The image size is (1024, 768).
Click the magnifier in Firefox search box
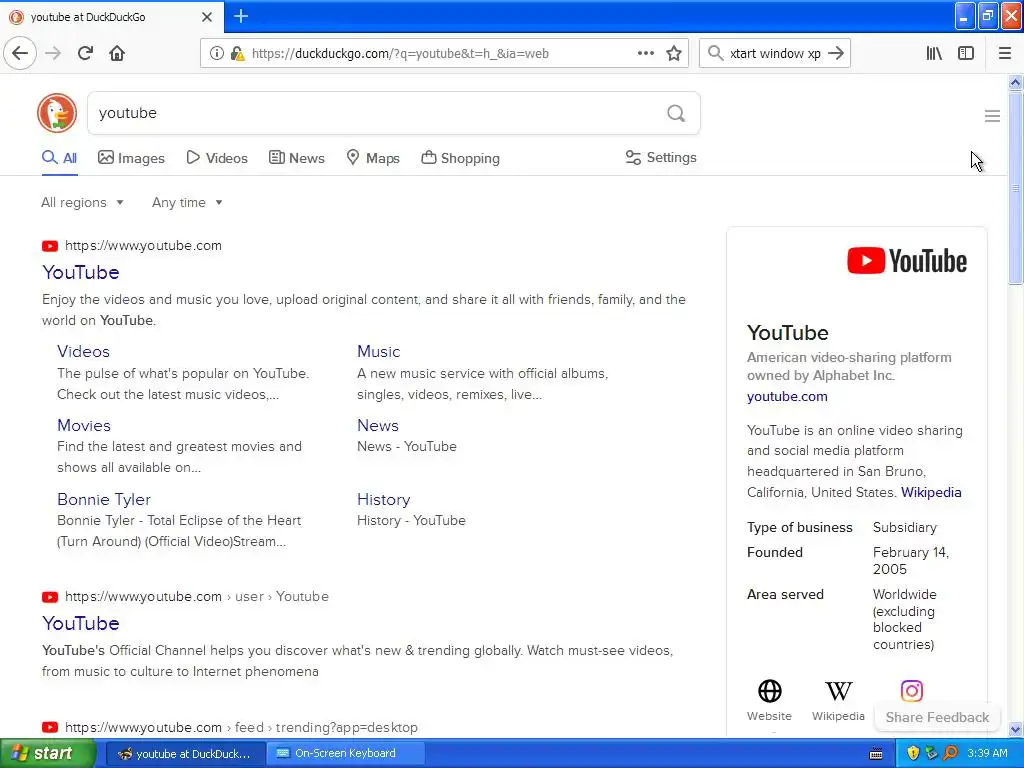coord(715,54)
